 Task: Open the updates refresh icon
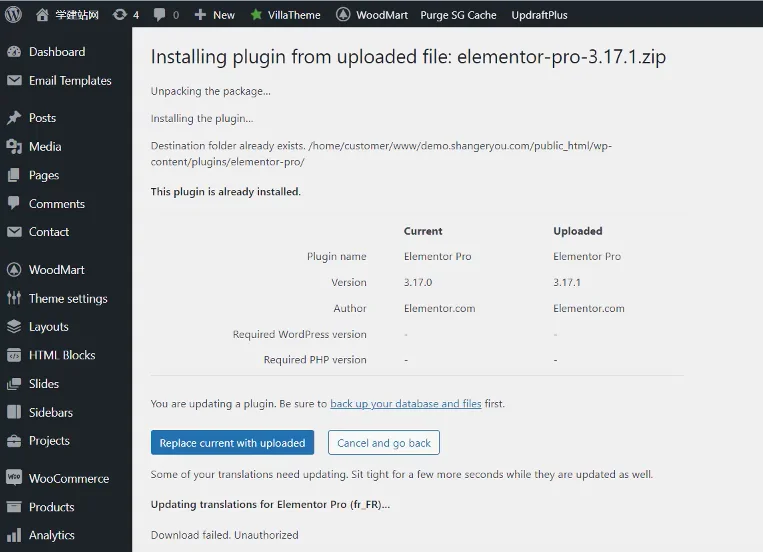(x=119, y=15)
